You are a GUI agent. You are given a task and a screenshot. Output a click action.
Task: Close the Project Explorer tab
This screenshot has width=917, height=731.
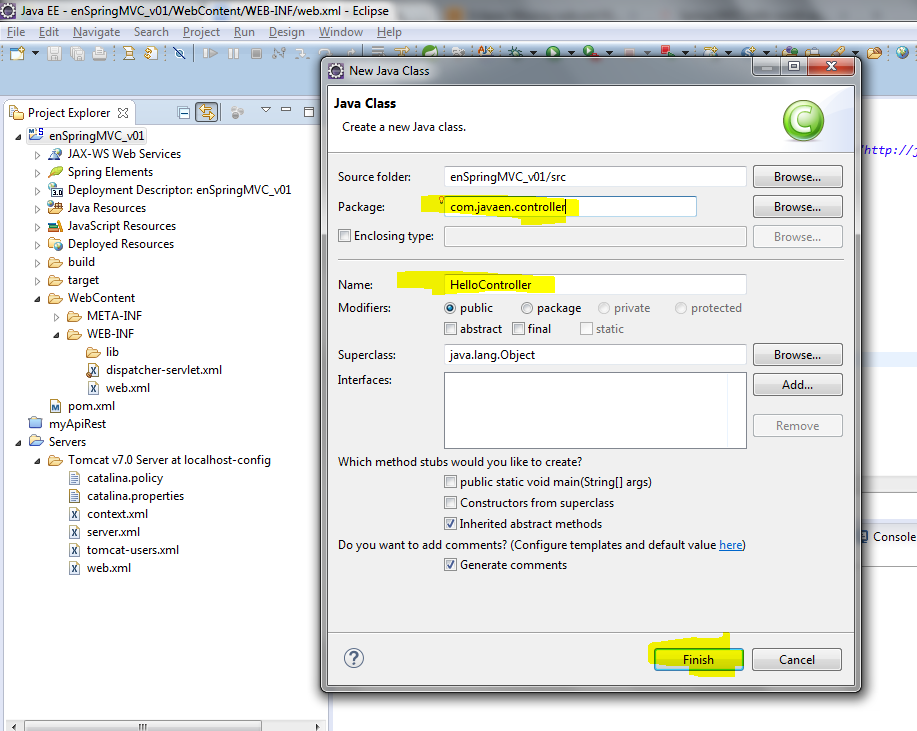123,112
